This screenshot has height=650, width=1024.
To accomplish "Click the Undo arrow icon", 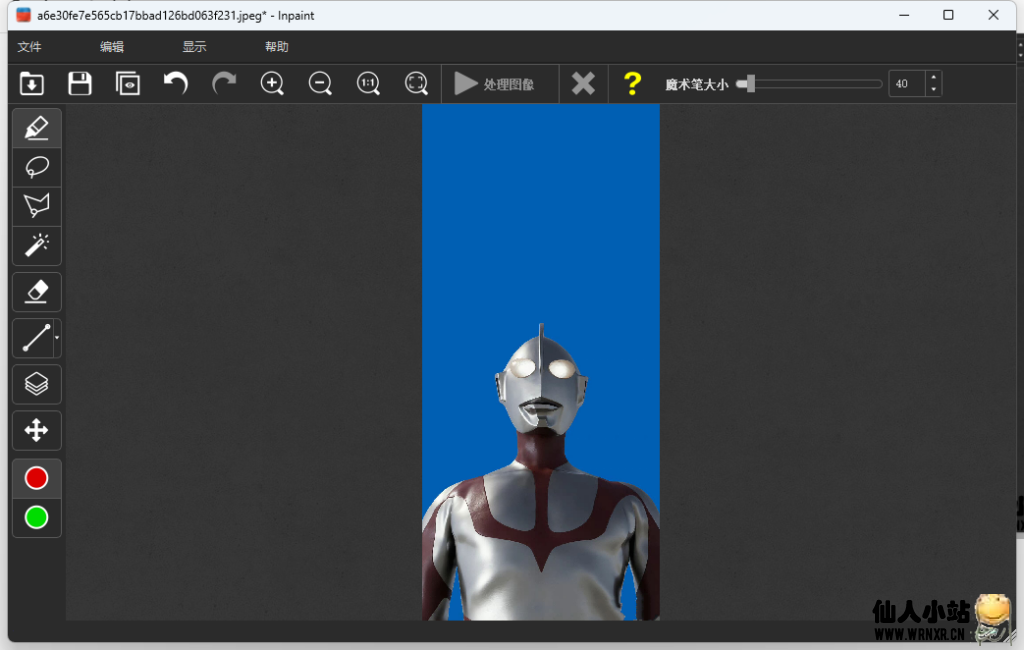I will click(176, 83).
